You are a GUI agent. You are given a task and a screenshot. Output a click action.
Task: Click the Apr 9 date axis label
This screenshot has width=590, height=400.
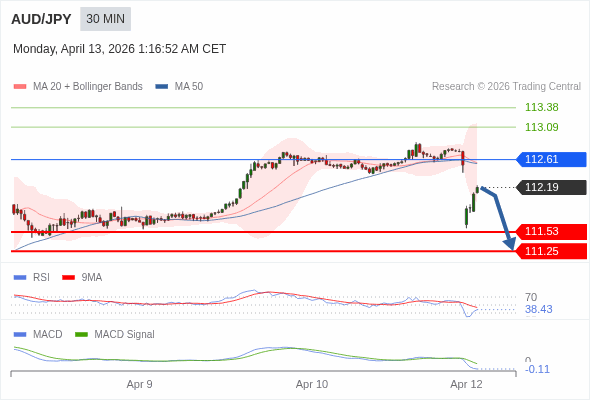(x=140, y=384)
